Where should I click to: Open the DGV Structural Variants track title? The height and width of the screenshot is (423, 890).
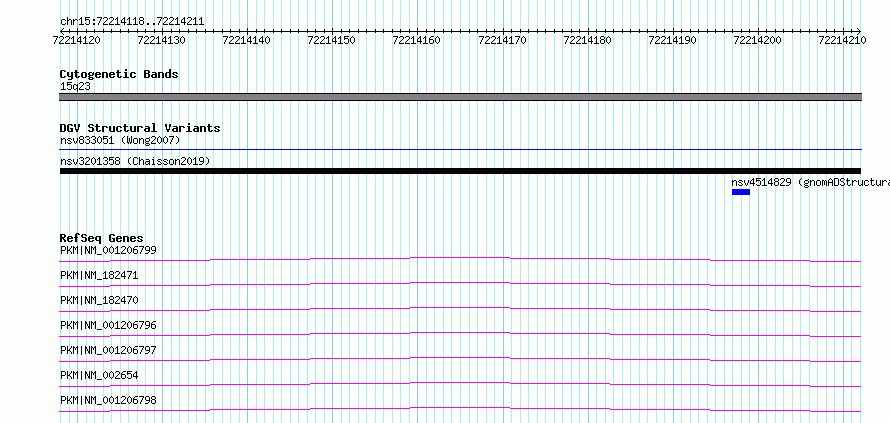[x=140, y=128]
